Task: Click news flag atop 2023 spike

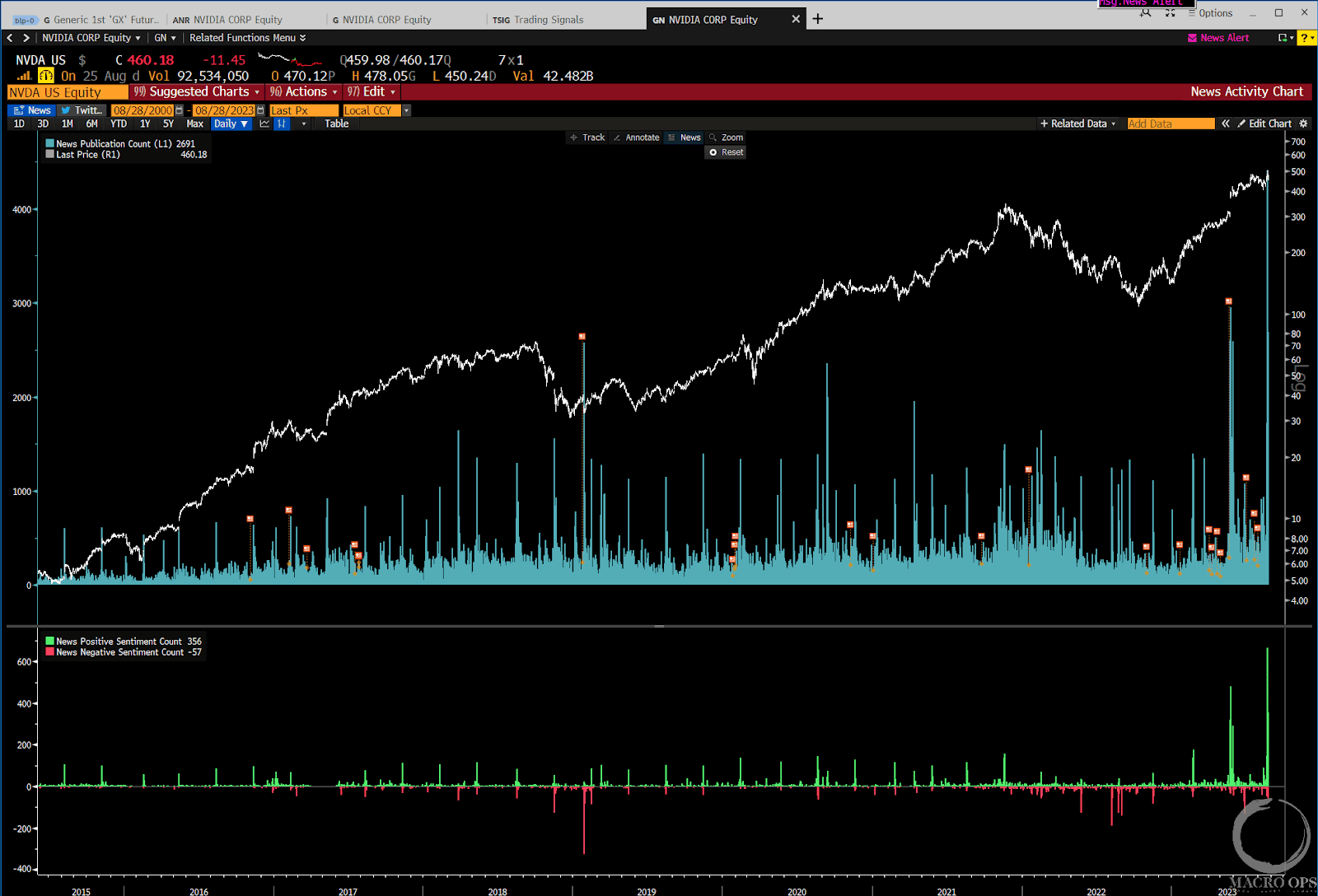Action: point(1229,301)
